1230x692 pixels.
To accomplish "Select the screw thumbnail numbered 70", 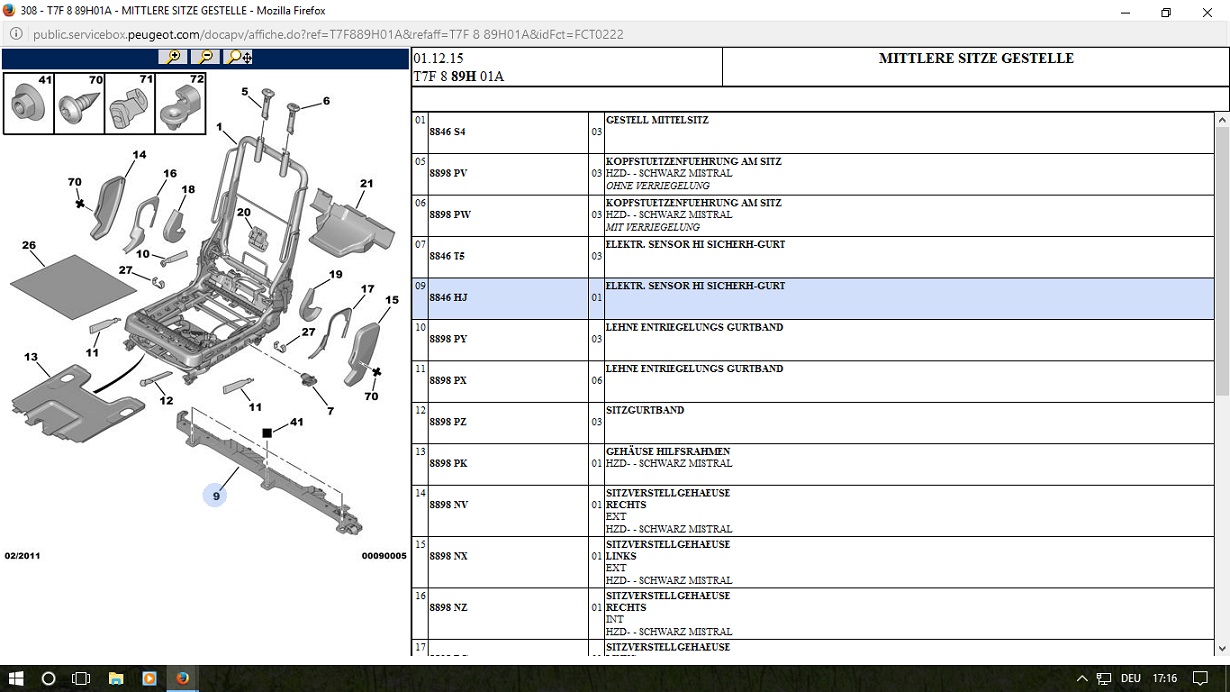I will coord(80,103).
